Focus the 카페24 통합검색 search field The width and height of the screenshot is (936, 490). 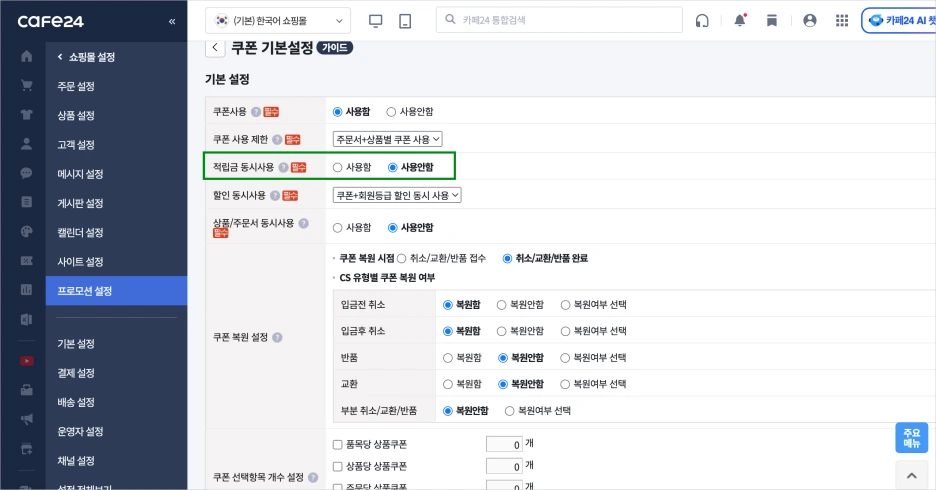click(559, 20)
